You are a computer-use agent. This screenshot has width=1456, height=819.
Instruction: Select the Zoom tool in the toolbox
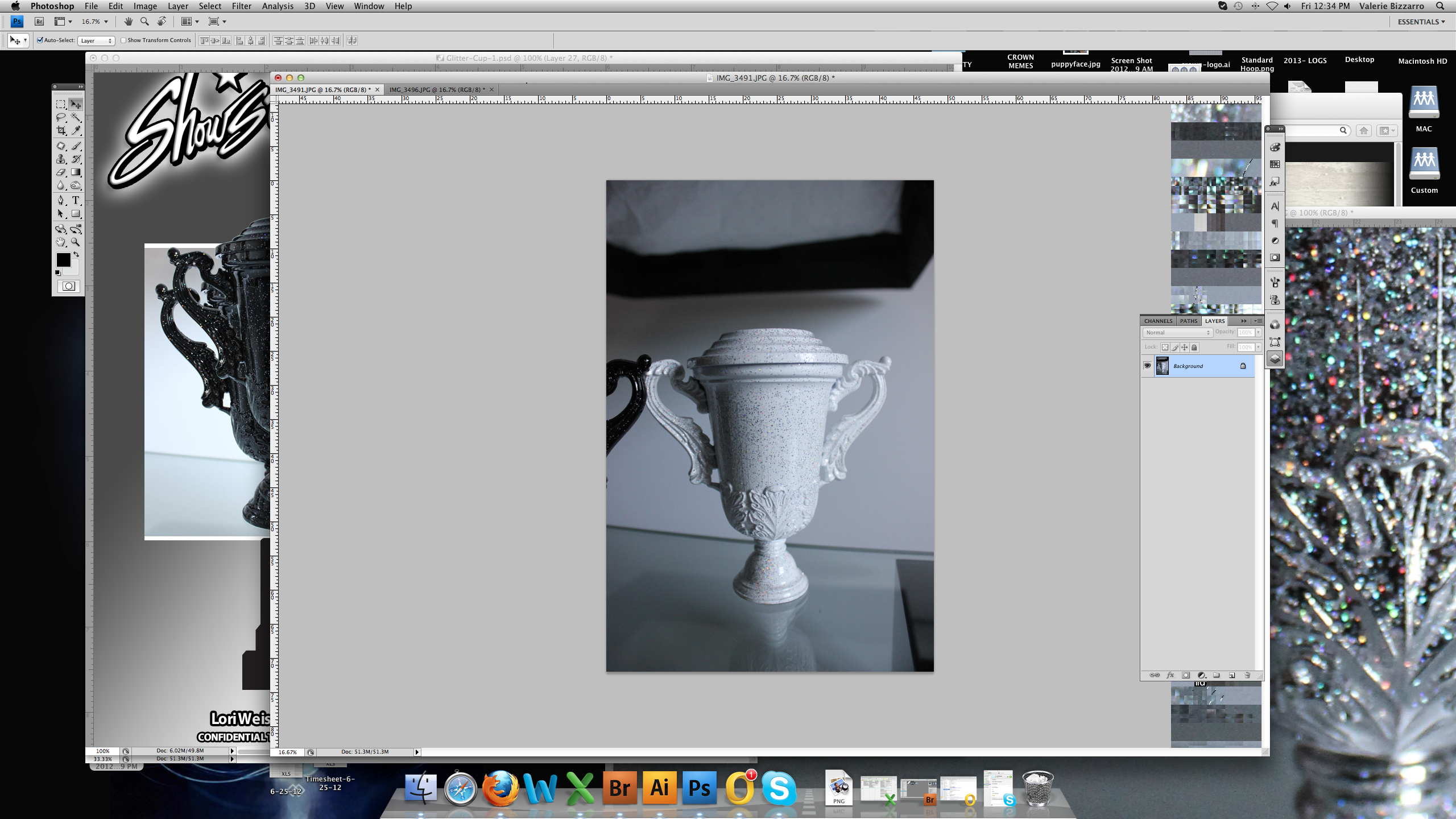pyautogui.click(x=76, y=242)
